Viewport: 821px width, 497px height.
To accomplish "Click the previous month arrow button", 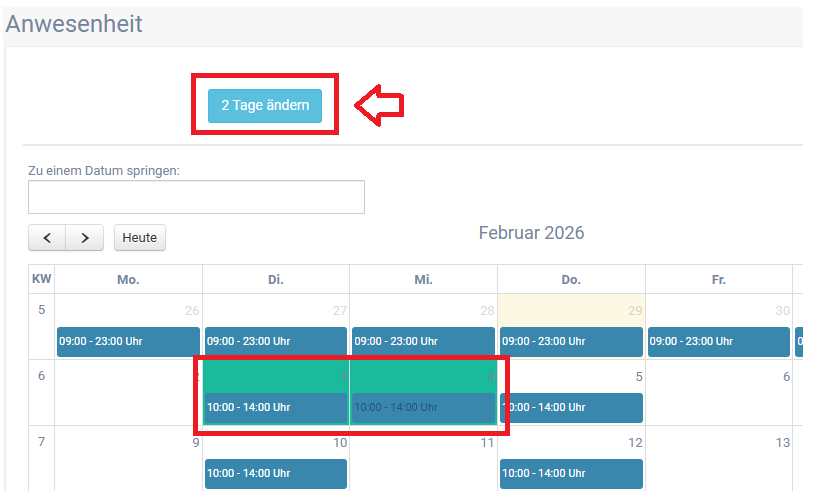I will (47, 237).
